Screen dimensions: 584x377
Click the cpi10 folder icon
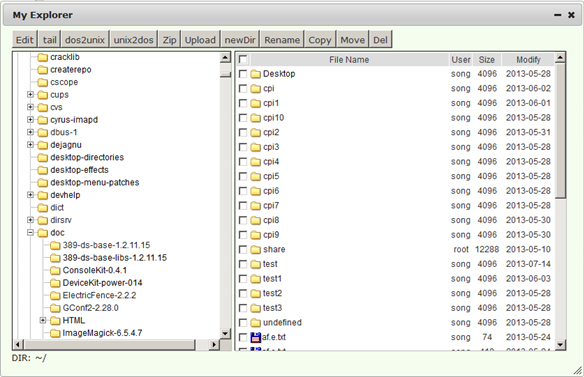coord(256,118)
